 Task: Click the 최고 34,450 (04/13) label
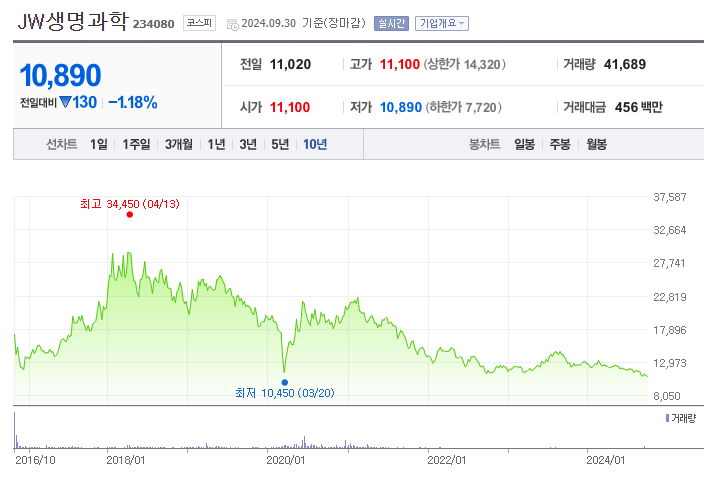[x=130, y=204]
